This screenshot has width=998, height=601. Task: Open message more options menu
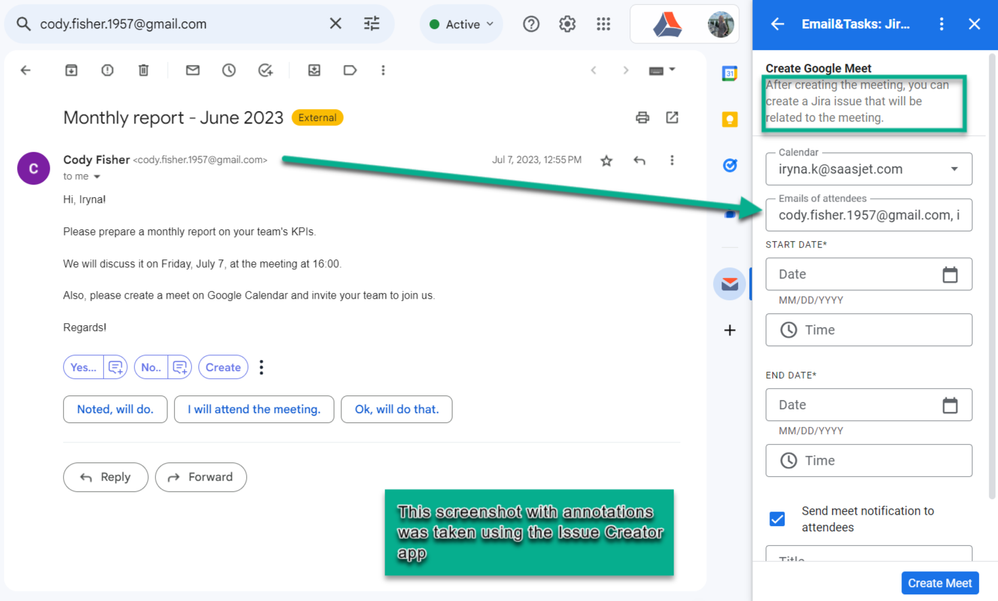tap(672, 160)
